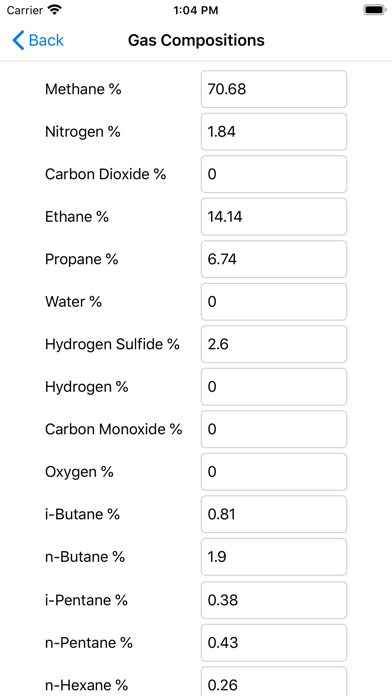Select the n-Pentane % field
392x696 pixels.
point(274,643)
